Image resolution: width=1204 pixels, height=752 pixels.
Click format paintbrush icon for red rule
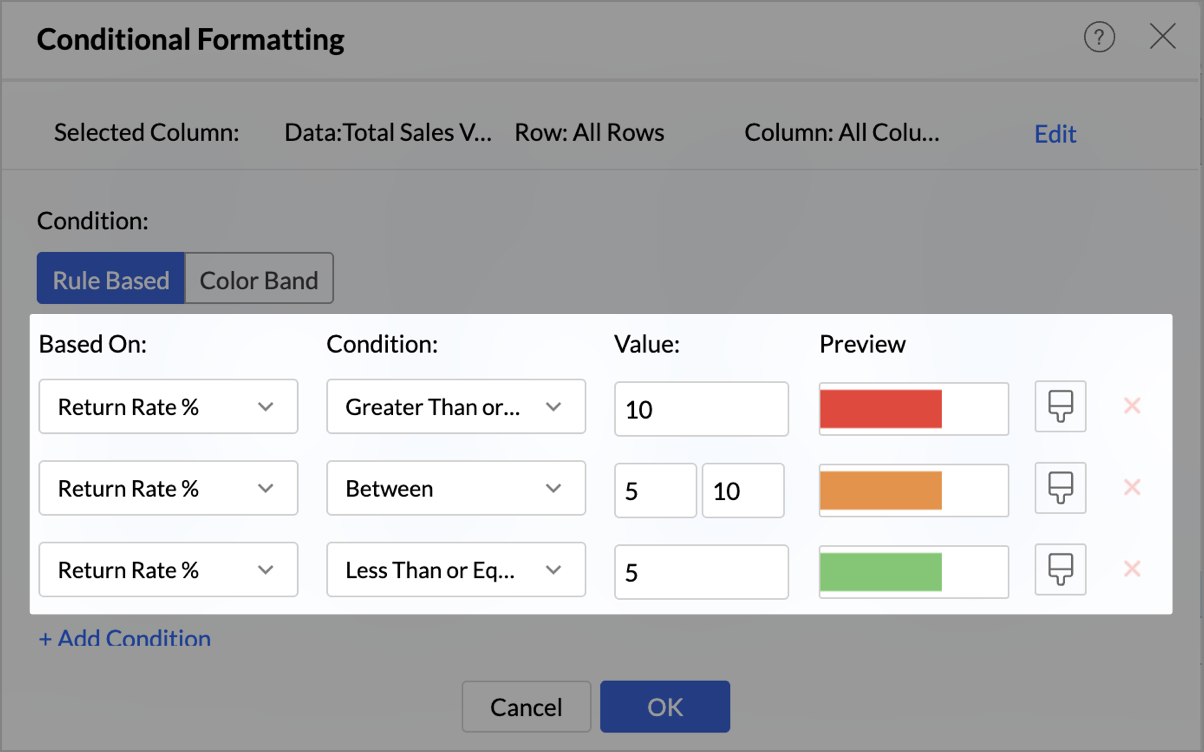click(1060, 407)
